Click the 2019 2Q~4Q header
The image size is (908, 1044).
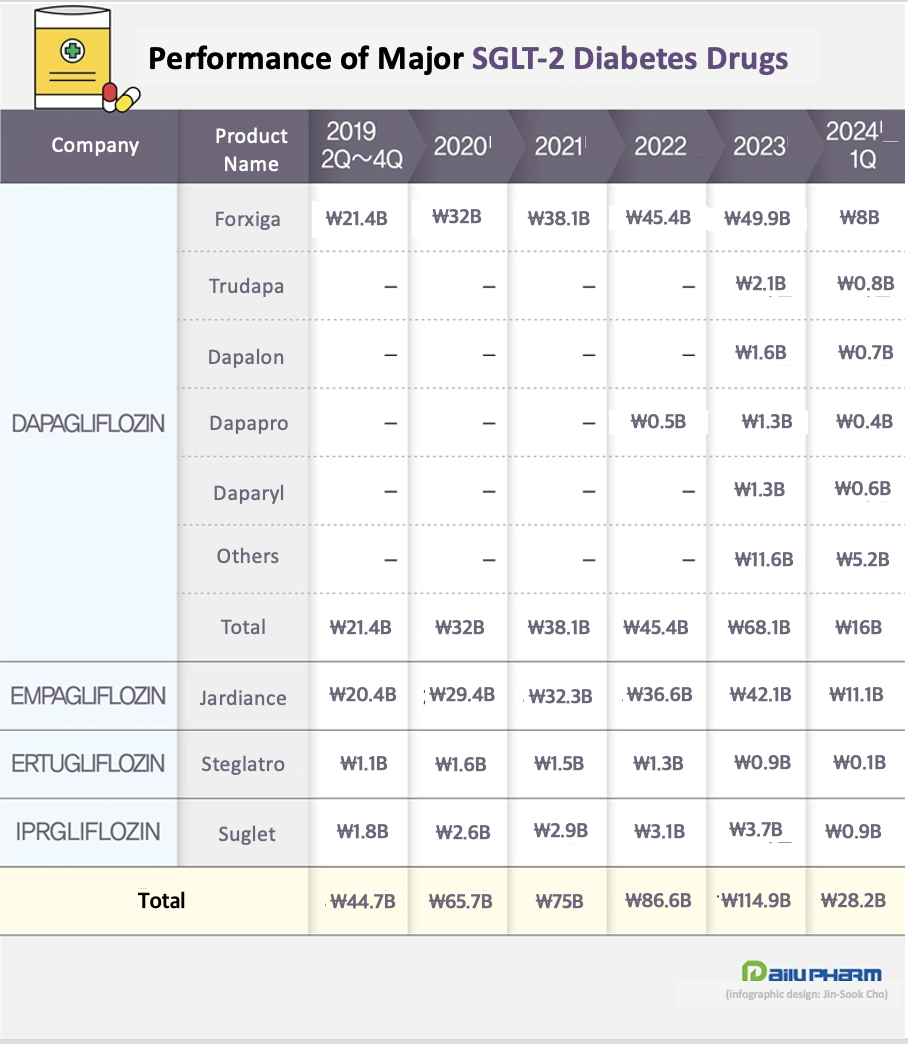coord(364,146)
